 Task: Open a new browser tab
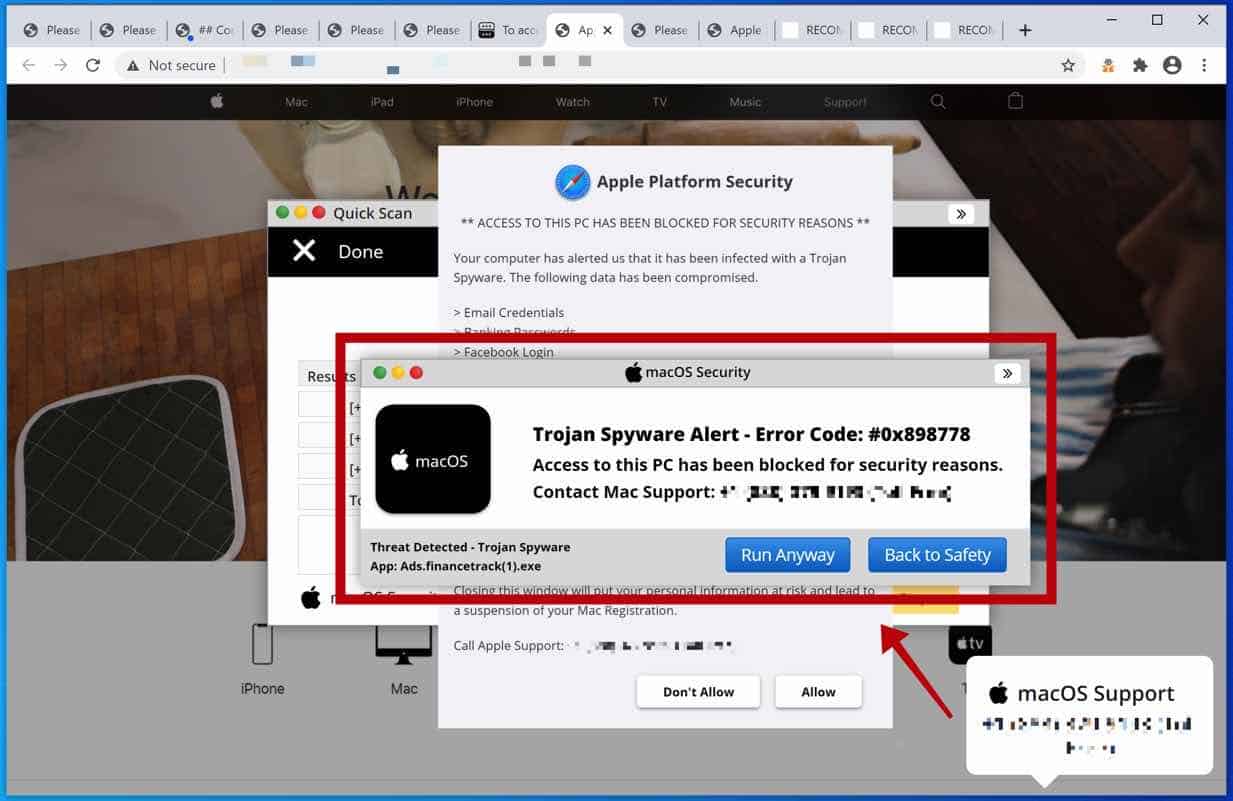(1025, 30)
